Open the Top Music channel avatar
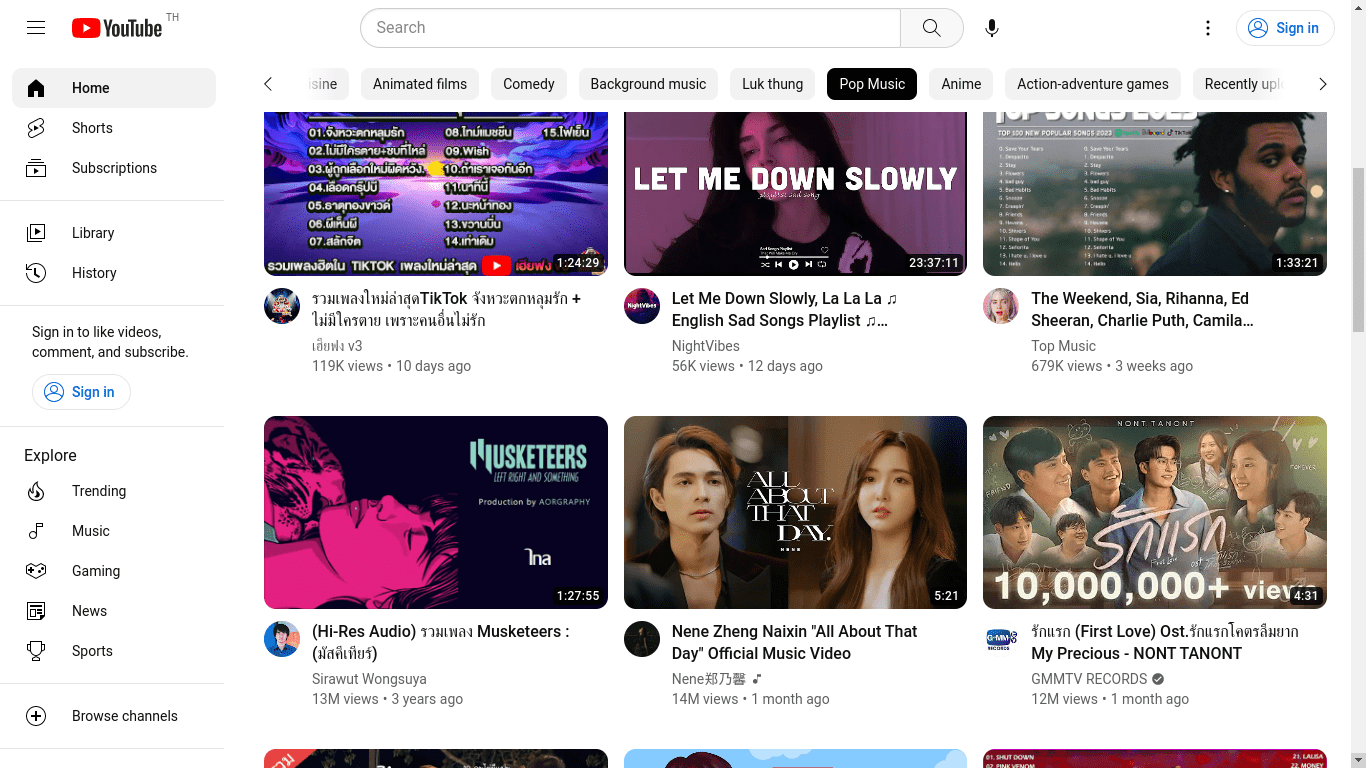The image size is (1366, 768). (1001, 306)
